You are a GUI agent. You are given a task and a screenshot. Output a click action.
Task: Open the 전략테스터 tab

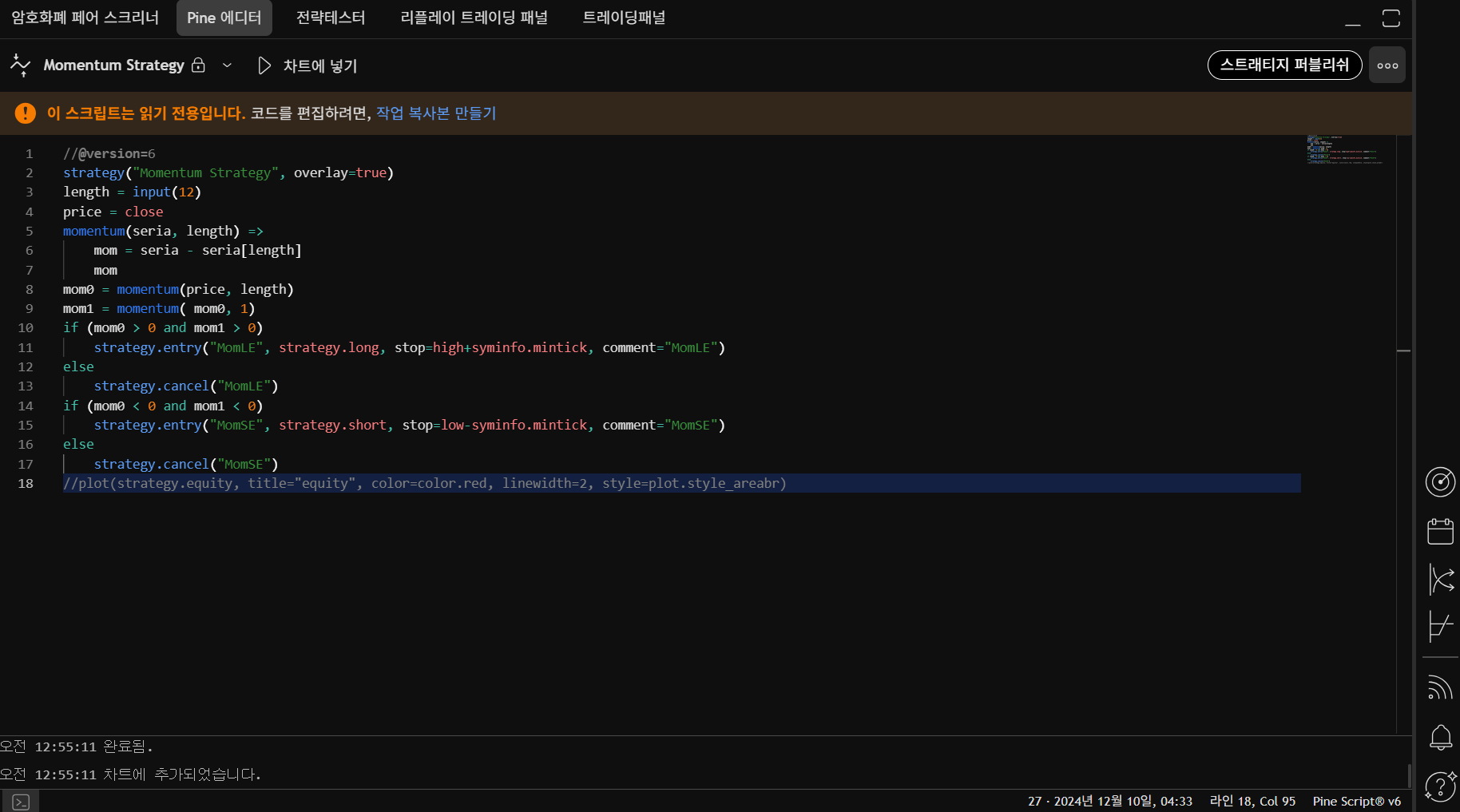(331, 18)
